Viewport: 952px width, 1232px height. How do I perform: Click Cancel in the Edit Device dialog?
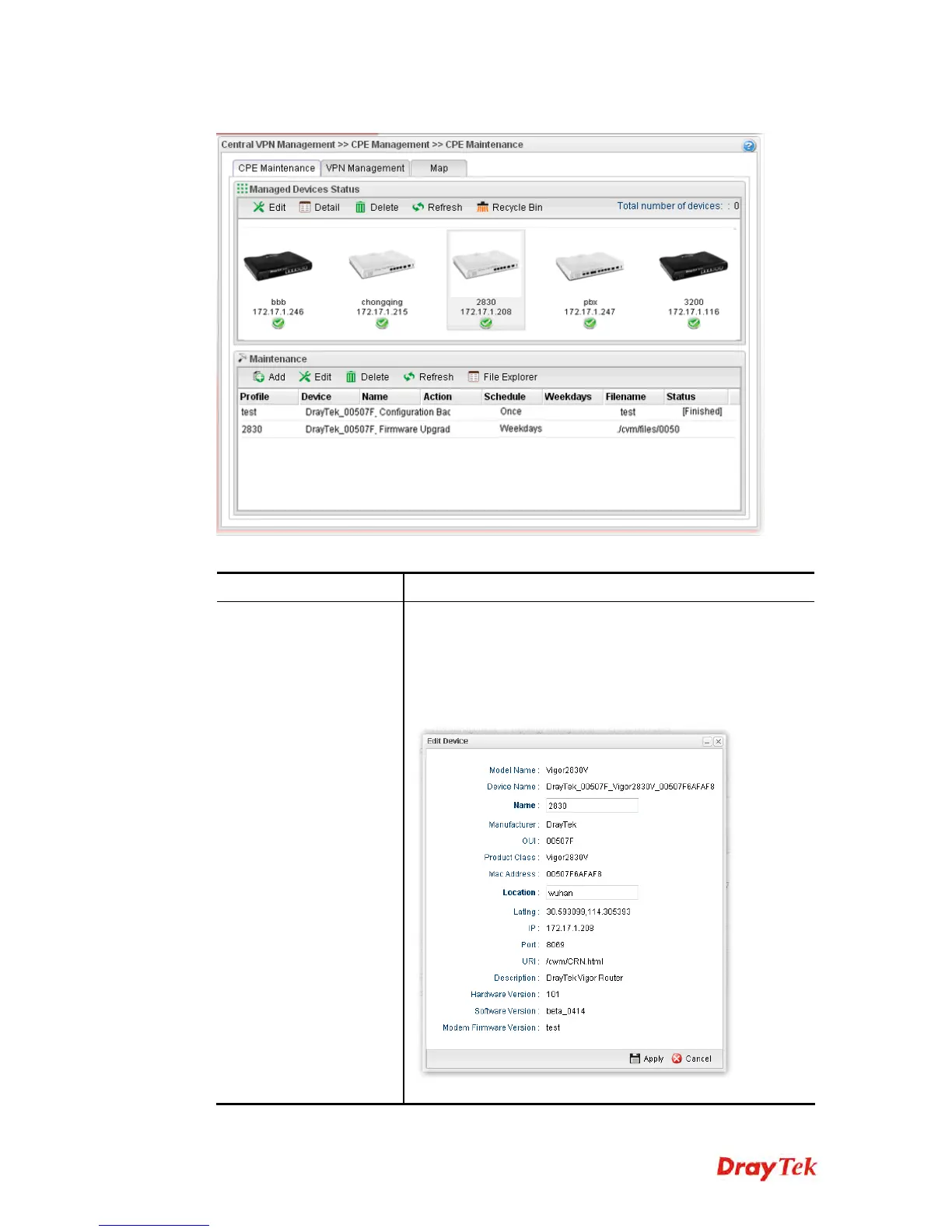click(691, 1059)
